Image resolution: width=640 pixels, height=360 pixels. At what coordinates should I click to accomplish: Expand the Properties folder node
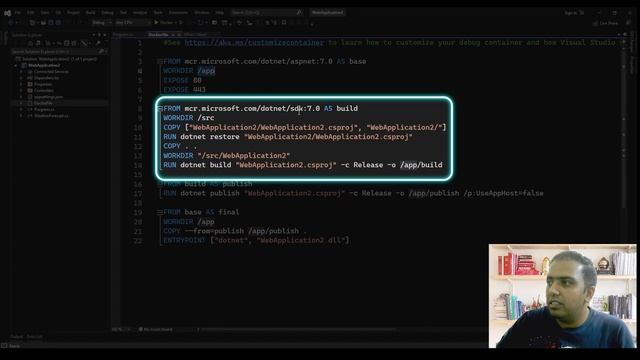click(21, 84)
